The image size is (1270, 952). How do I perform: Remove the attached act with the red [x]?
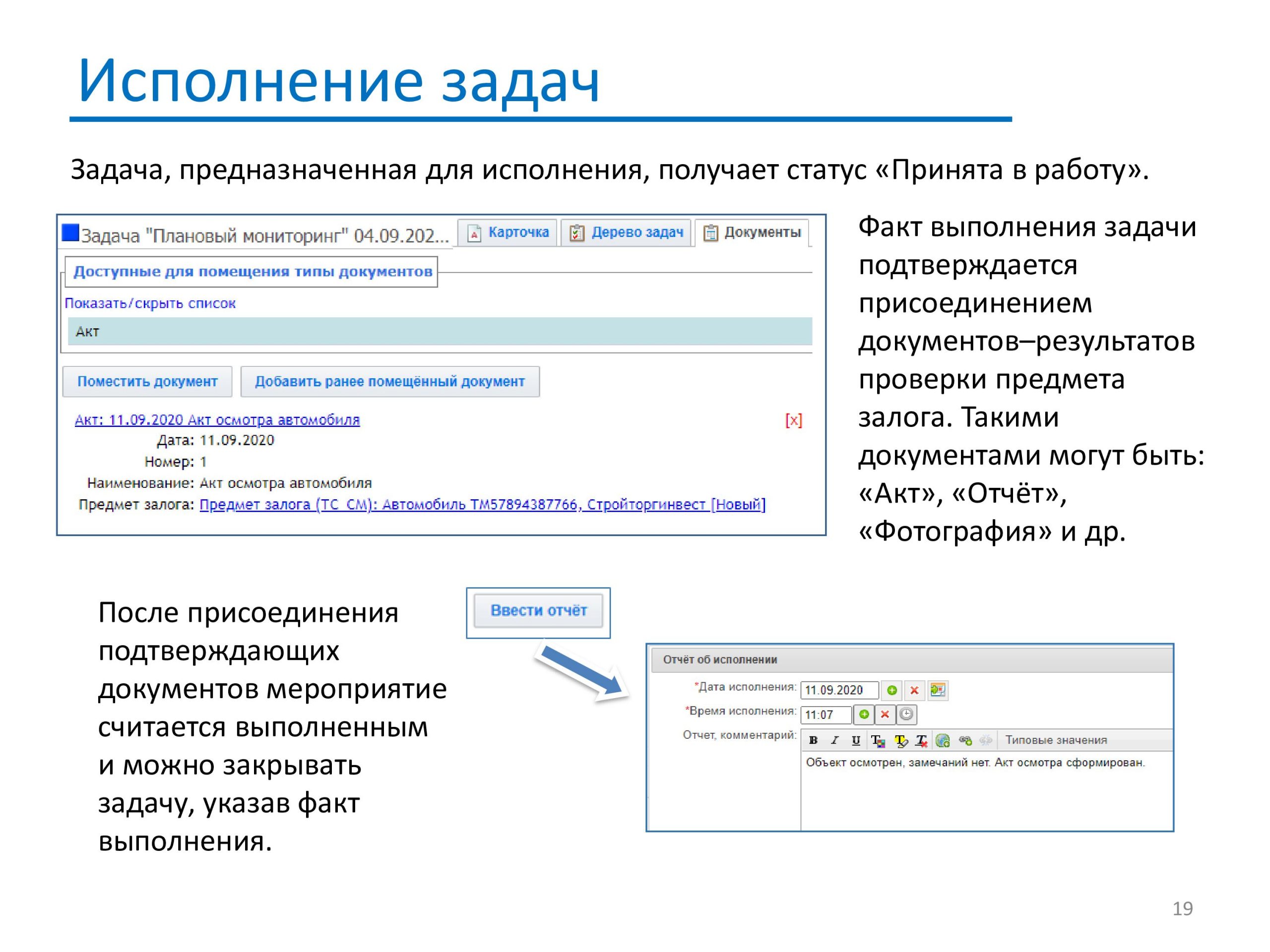(793, 420)
